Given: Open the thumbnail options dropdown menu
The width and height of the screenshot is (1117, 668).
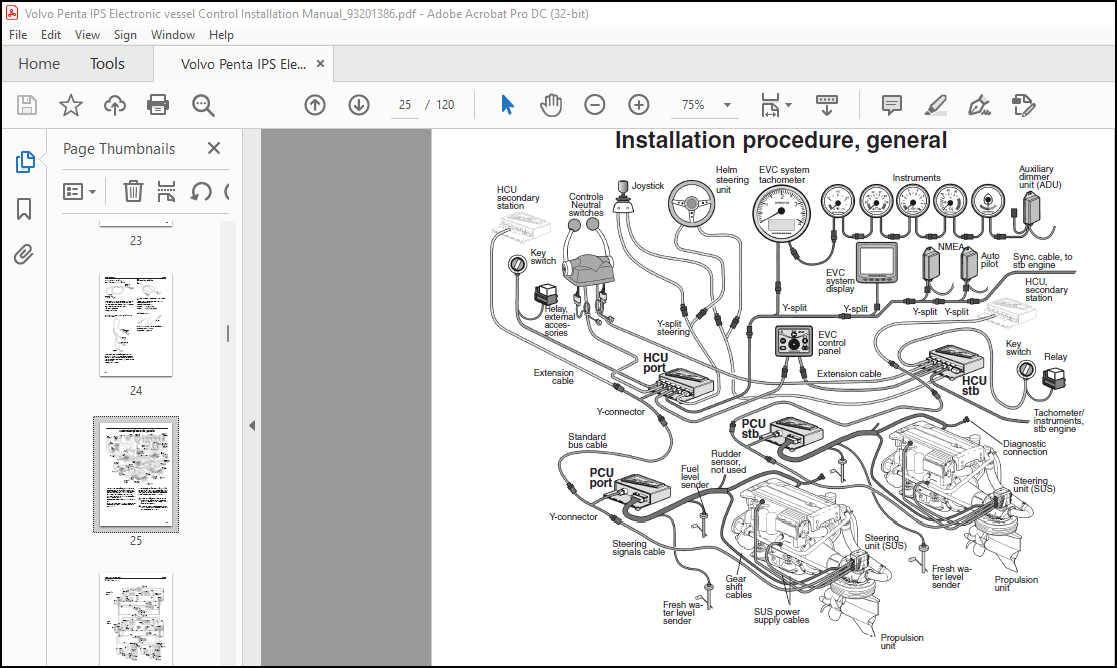Looking at the screenshot, I should (x=80, y=192).
